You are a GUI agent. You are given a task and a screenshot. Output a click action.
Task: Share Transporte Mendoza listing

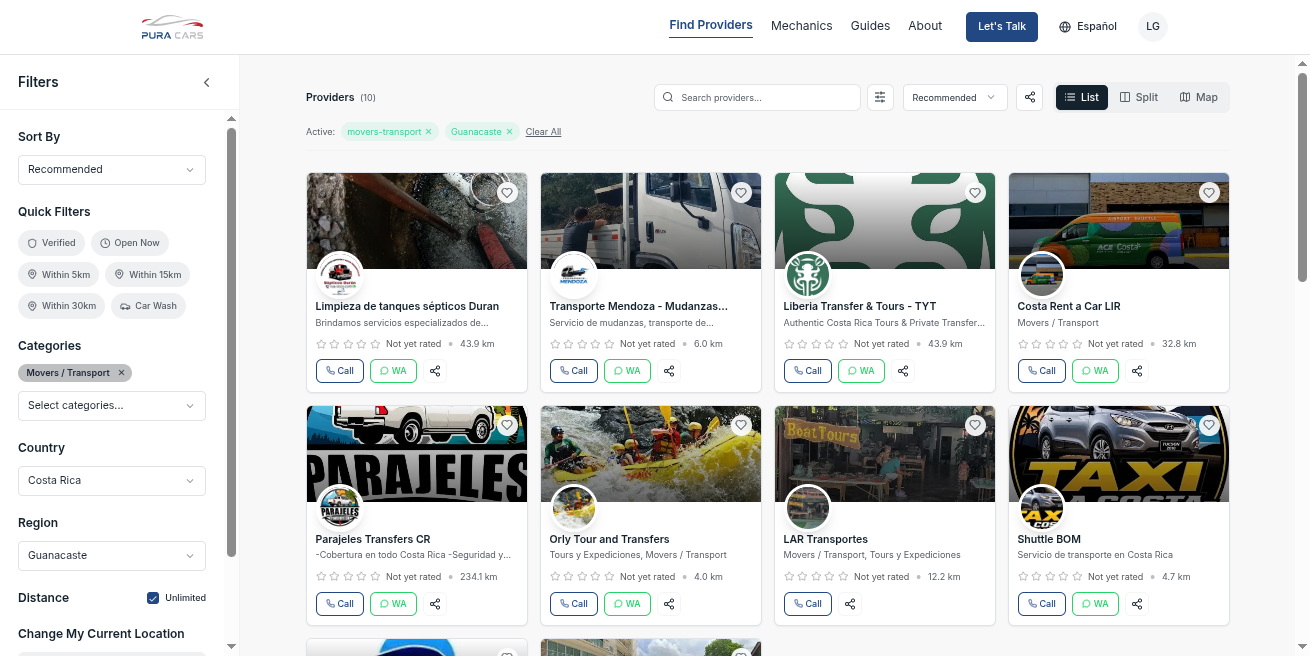click(x=669, y=371)
